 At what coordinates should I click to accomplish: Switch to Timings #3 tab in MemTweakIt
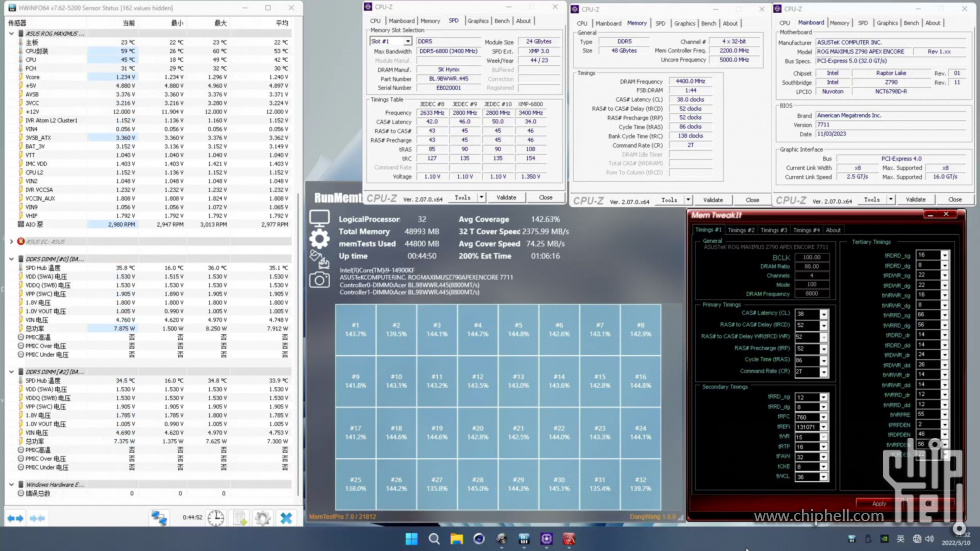point(774,230)
